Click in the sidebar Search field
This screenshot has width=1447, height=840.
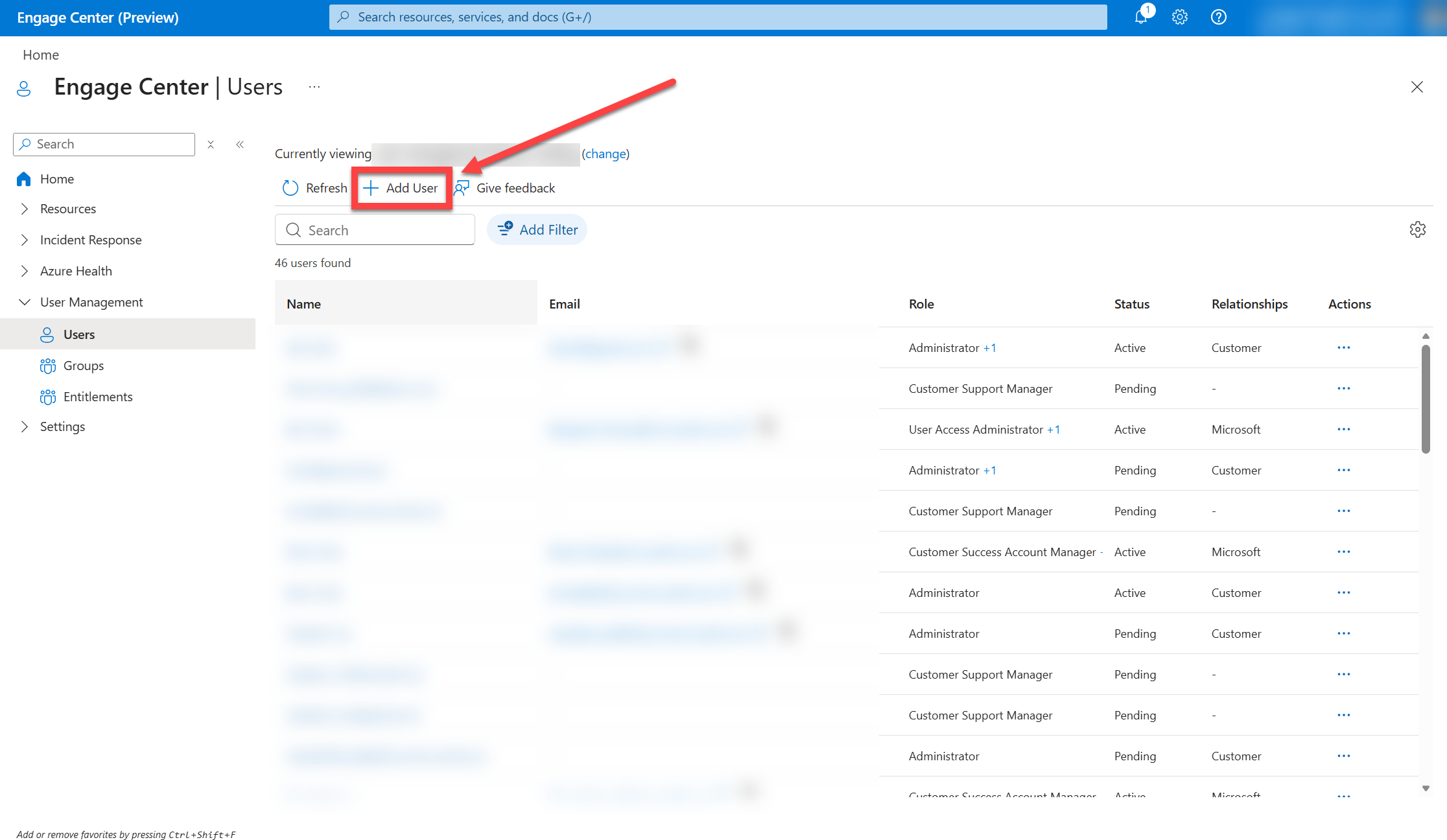[104, 145]
